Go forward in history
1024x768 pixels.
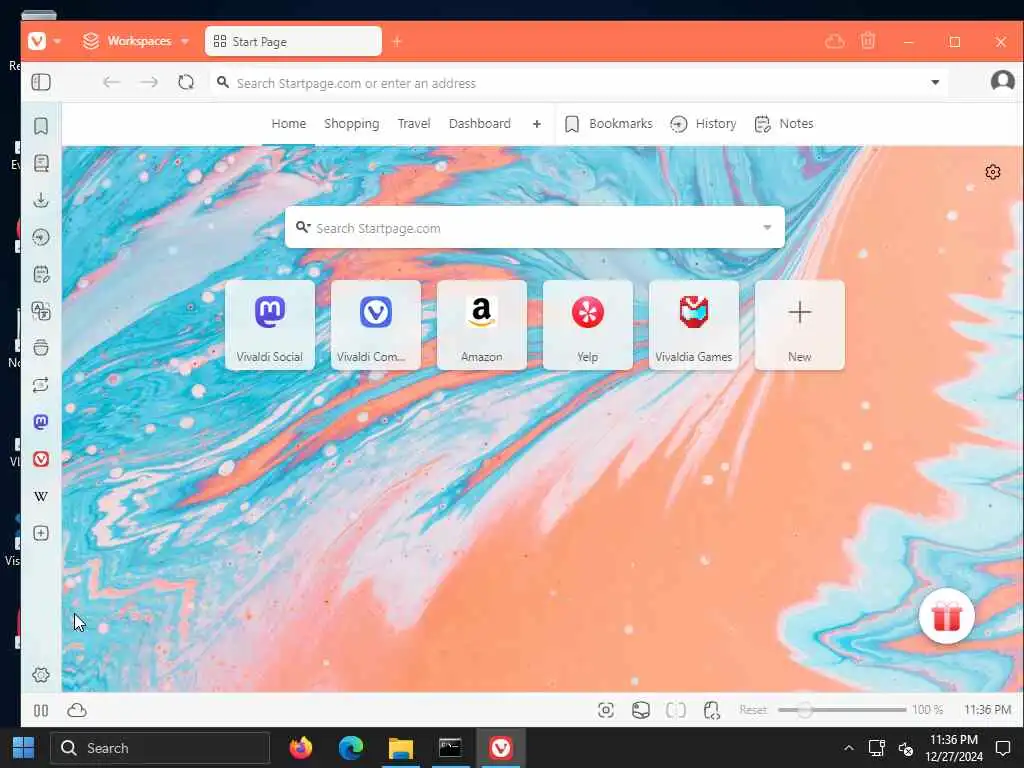(150, 82)
